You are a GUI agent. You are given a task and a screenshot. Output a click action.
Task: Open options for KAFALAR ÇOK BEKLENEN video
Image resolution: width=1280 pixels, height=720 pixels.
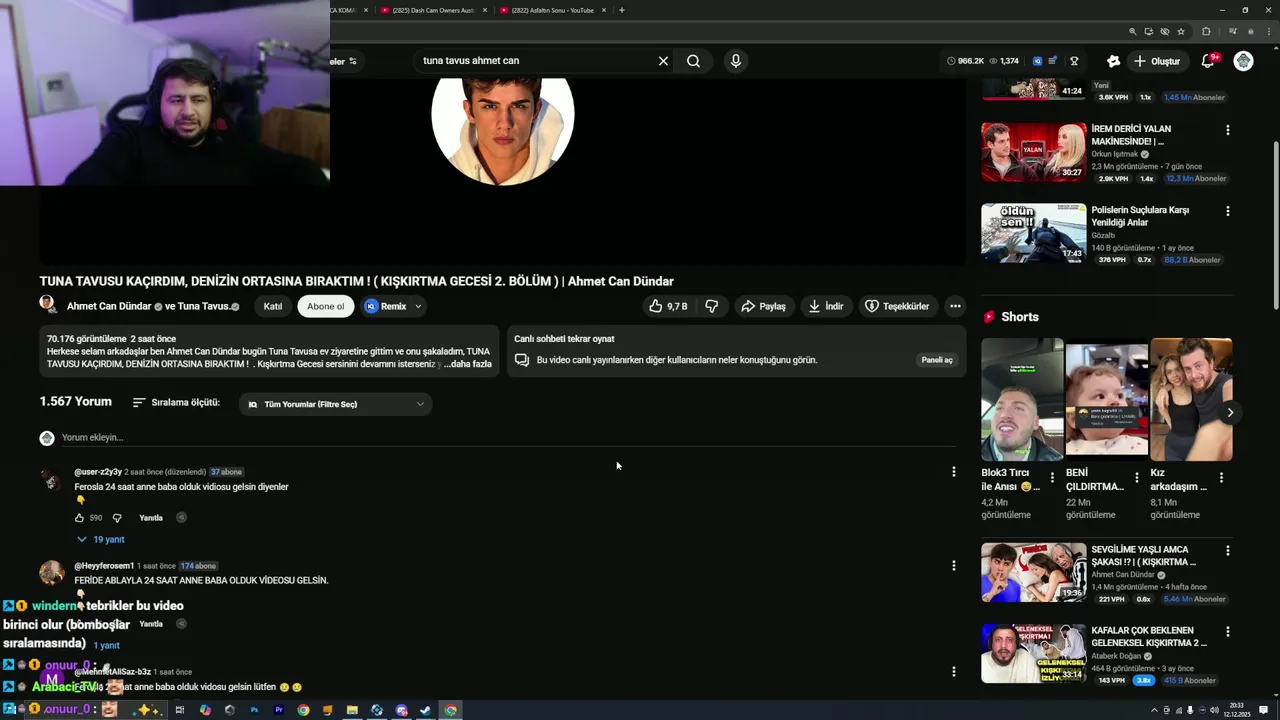point(1228,632)
